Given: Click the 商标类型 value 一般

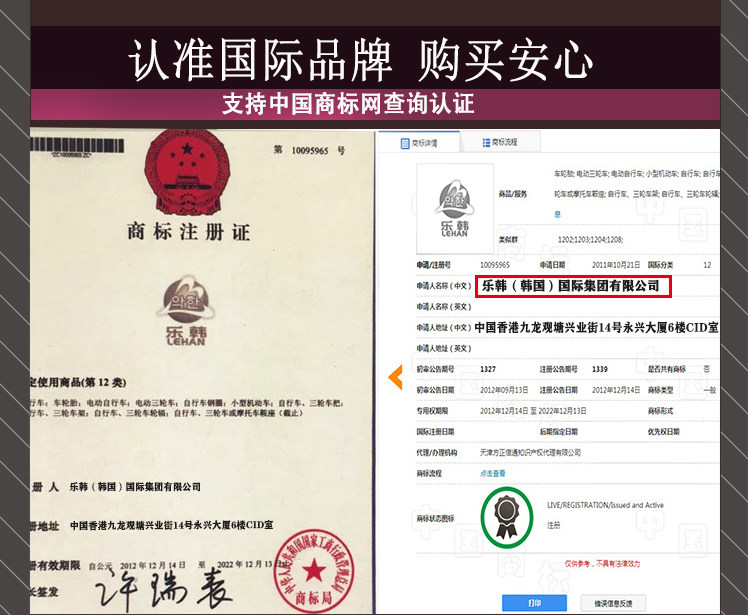Looking at the screenshot, I should [710, 390].
